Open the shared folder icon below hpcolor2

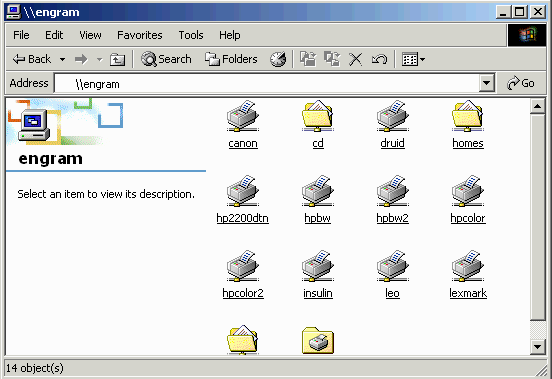coord(243,340)
